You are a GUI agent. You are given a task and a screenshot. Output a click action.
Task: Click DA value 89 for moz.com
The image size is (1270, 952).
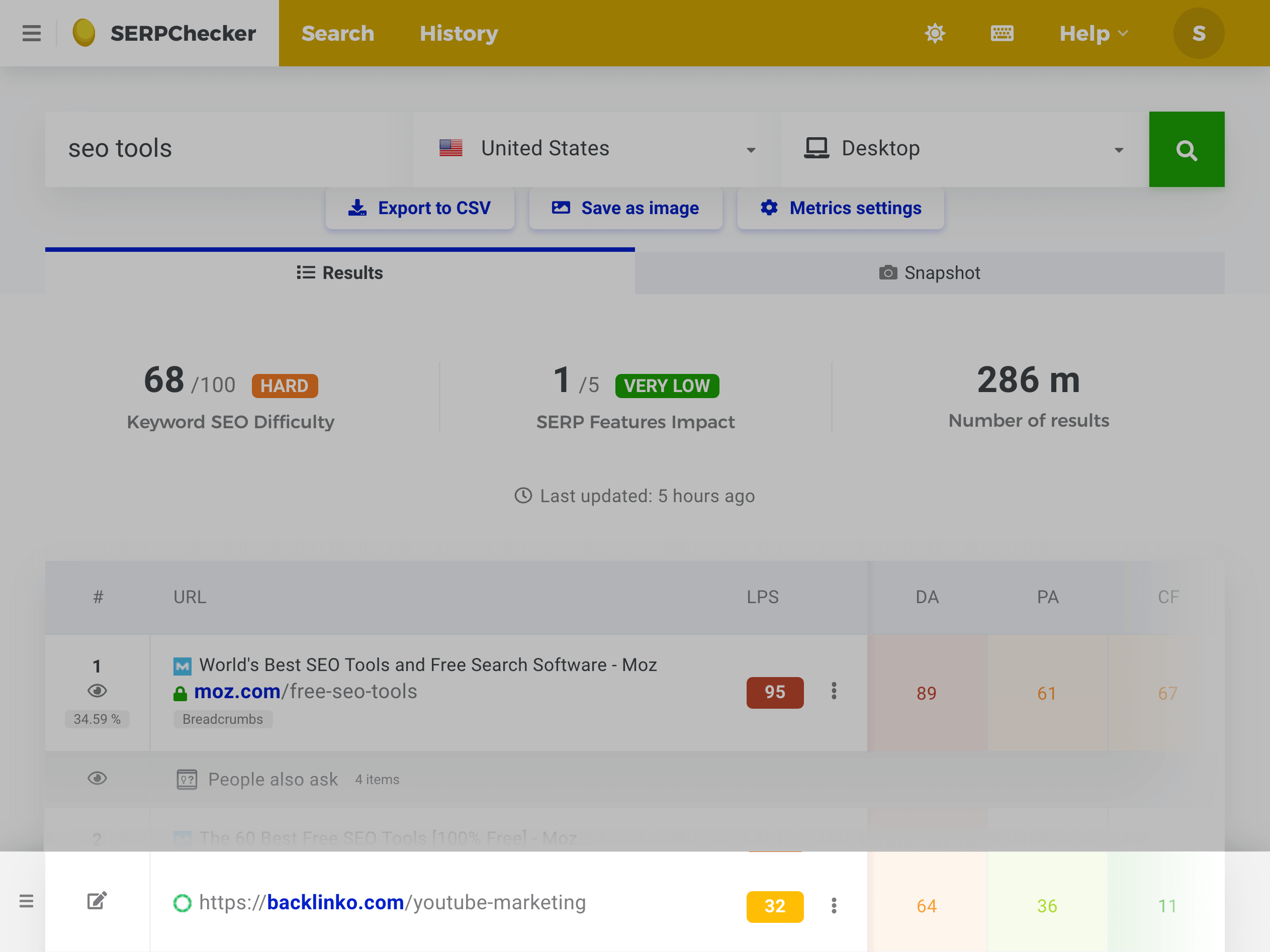tap(926, 693)
